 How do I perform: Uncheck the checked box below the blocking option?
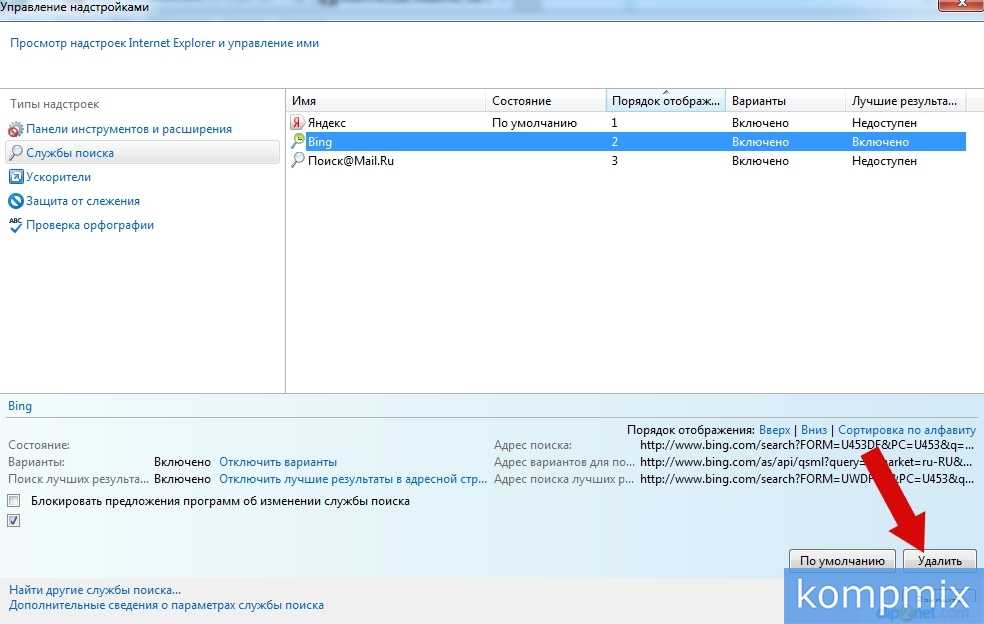point(14,520)
